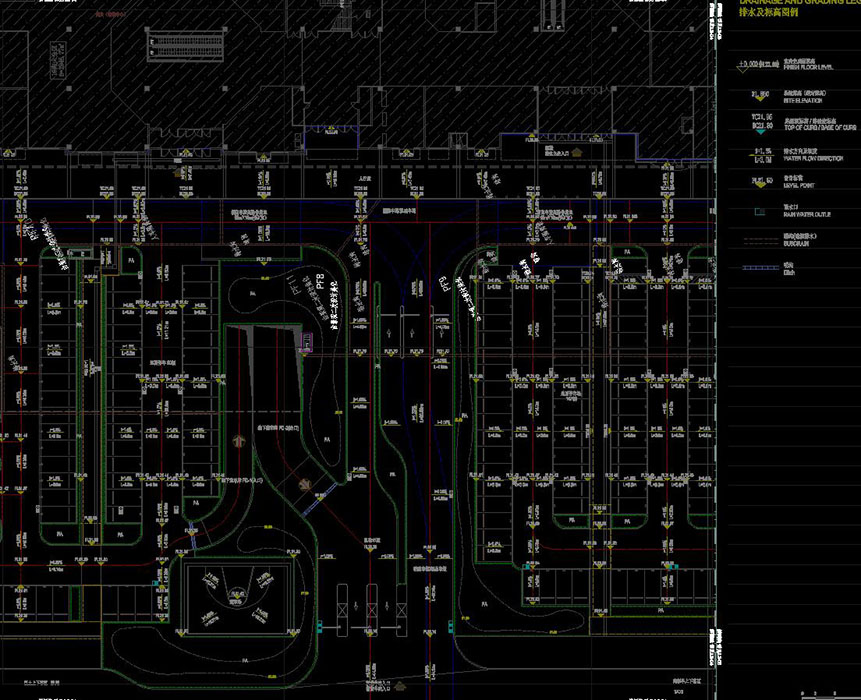Select the Water Flow Direction legend symbol
The width and height of the screenshot is (861, 700).
(x=757, y=154)
